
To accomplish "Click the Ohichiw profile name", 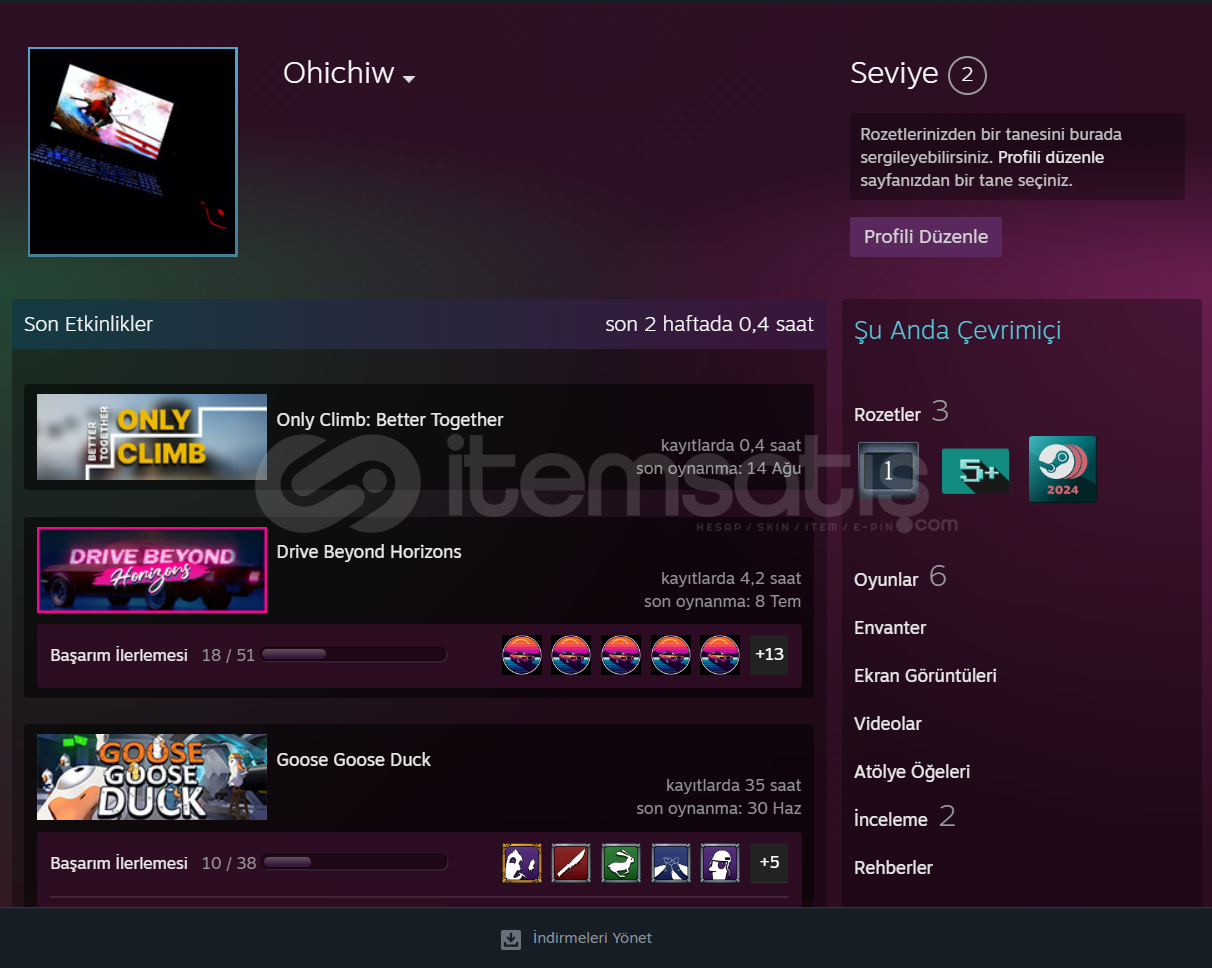I will click(x=338, y=73).
